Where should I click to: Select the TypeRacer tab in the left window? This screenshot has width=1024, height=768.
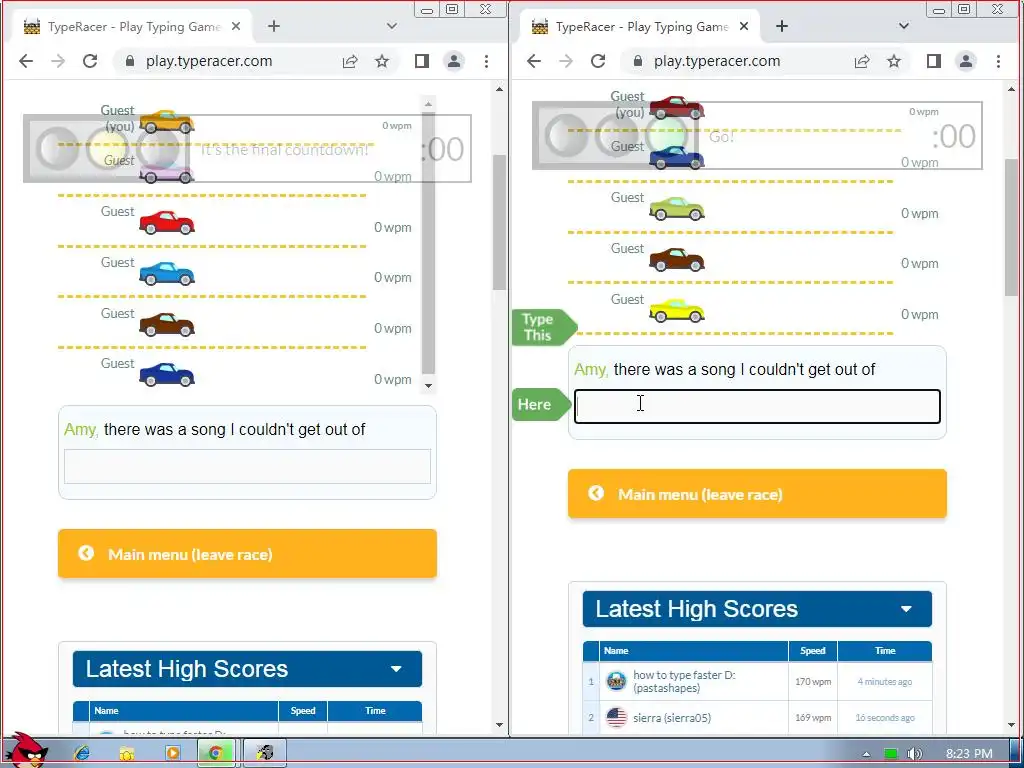coord(134,27)
